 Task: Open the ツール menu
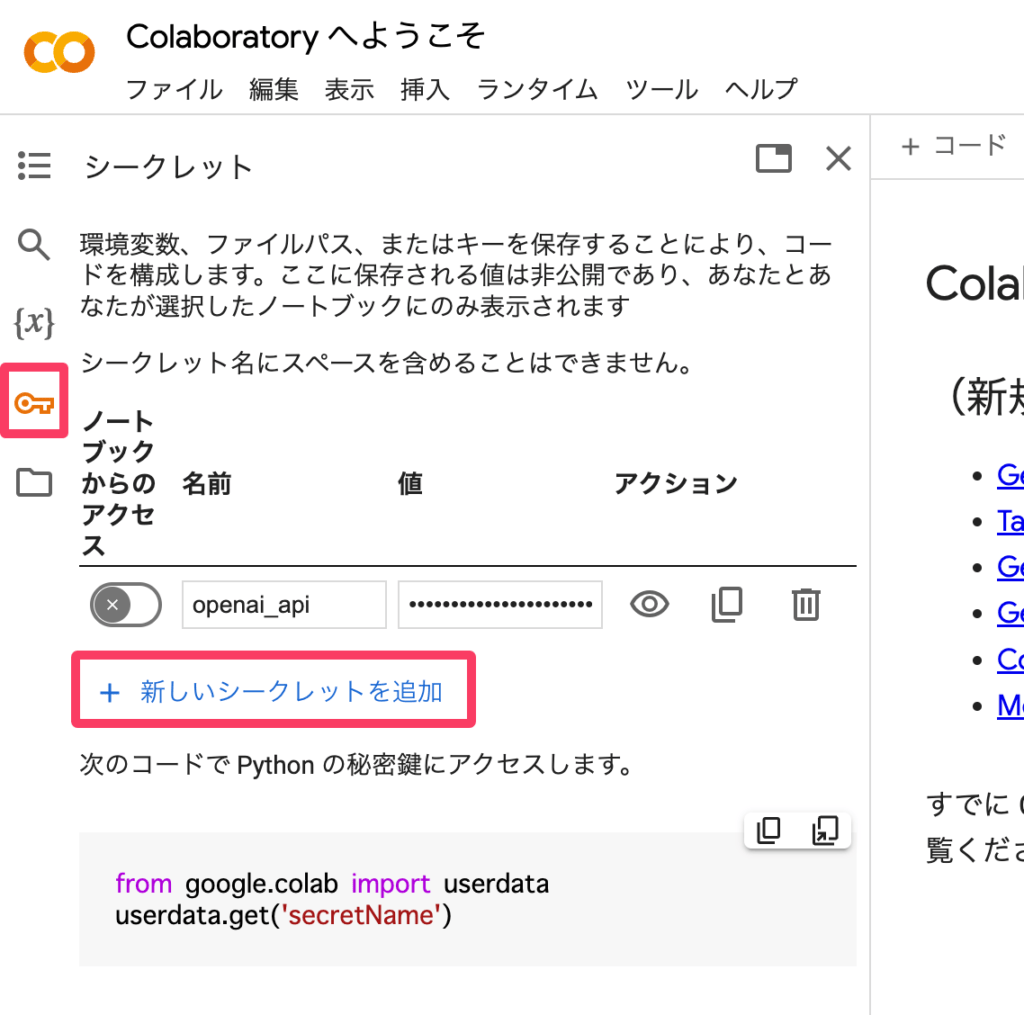662,89
